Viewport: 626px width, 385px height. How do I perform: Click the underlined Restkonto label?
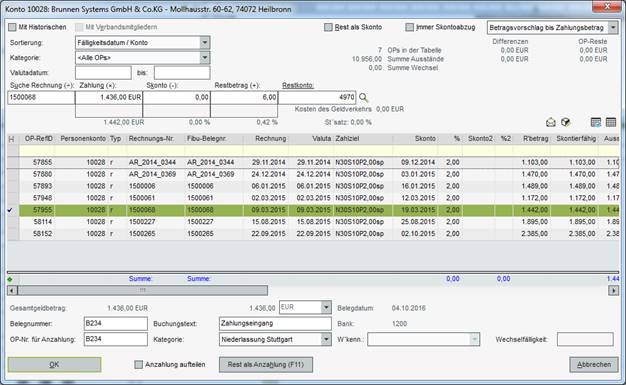click(x=298, y=85)
